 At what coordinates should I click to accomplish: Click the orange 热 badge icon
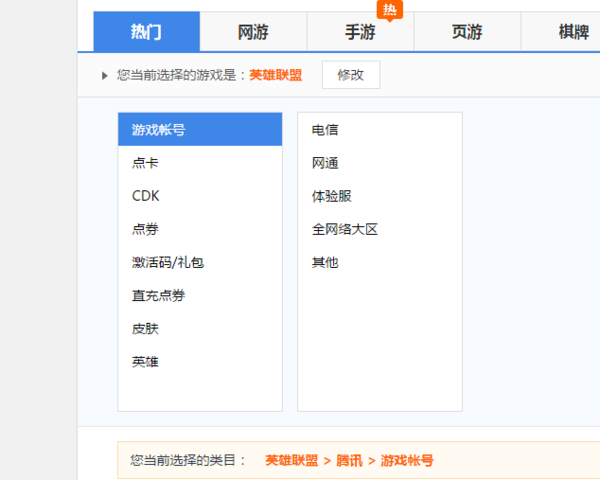pyautogui.click(x=390, y=9)
